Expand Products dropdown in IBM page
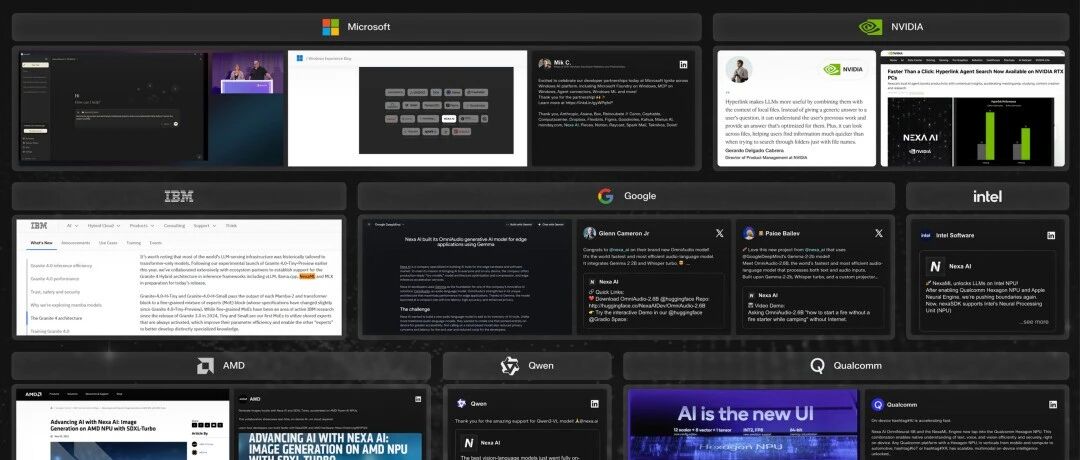Image resolution: width=1080 pixels, height=460 pixels. (143, 225)
